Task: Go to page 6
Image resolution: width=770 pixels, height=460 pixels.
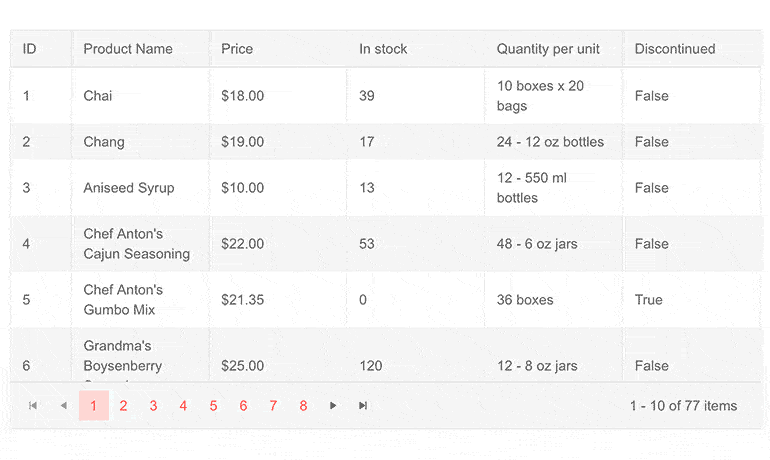Action: pyautogui.click(x=243, y=406)
